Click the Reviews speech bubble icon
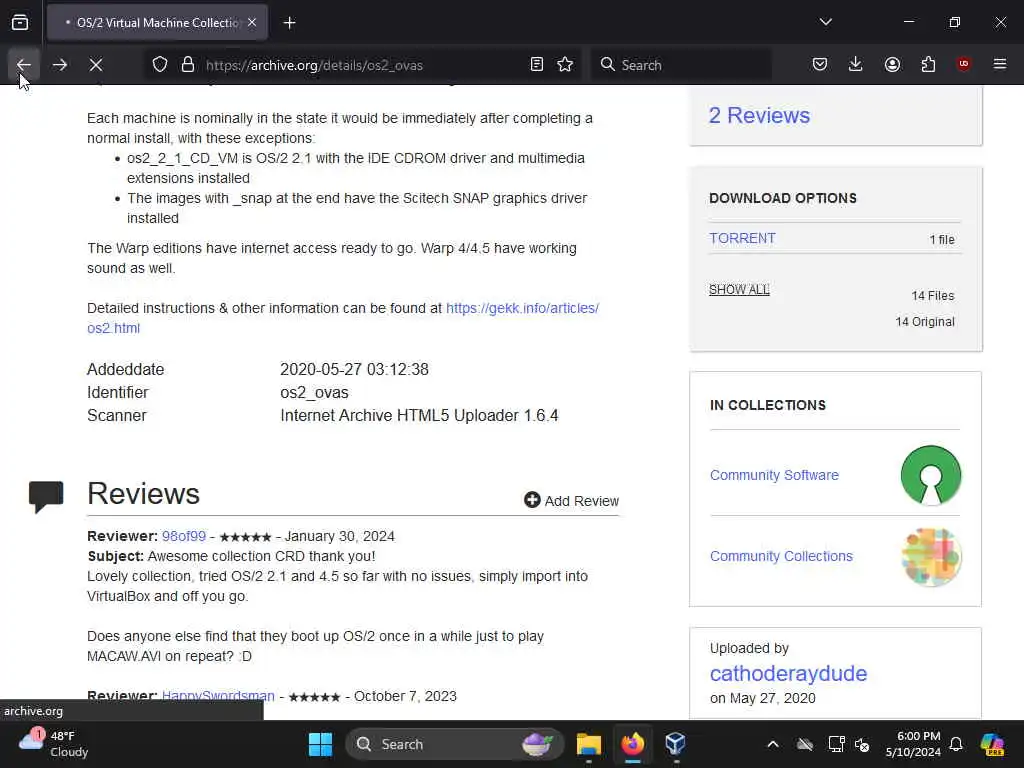 [x=46, y=497]
